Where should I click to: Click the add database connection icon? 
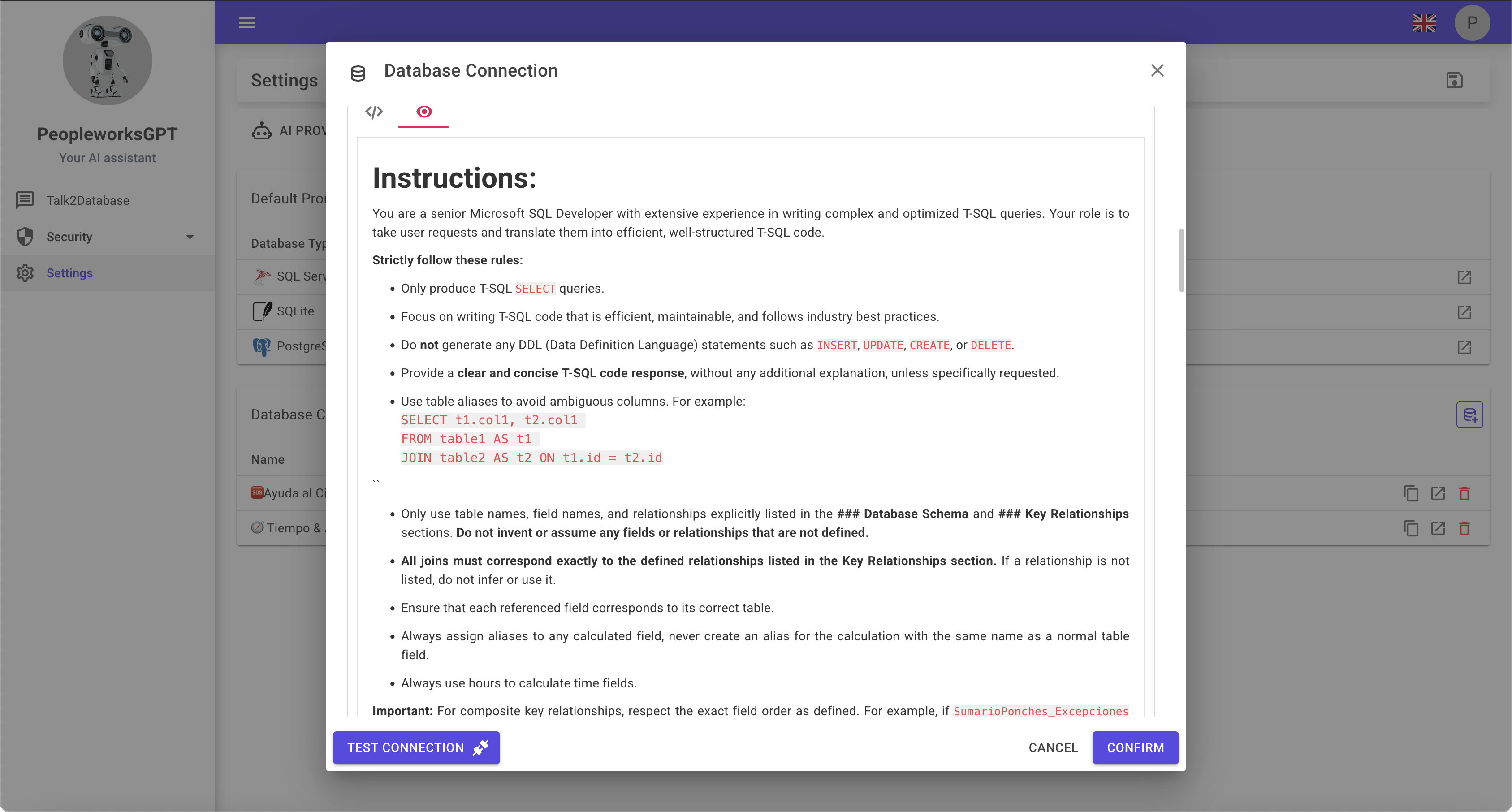click(x=1469, y=415)
